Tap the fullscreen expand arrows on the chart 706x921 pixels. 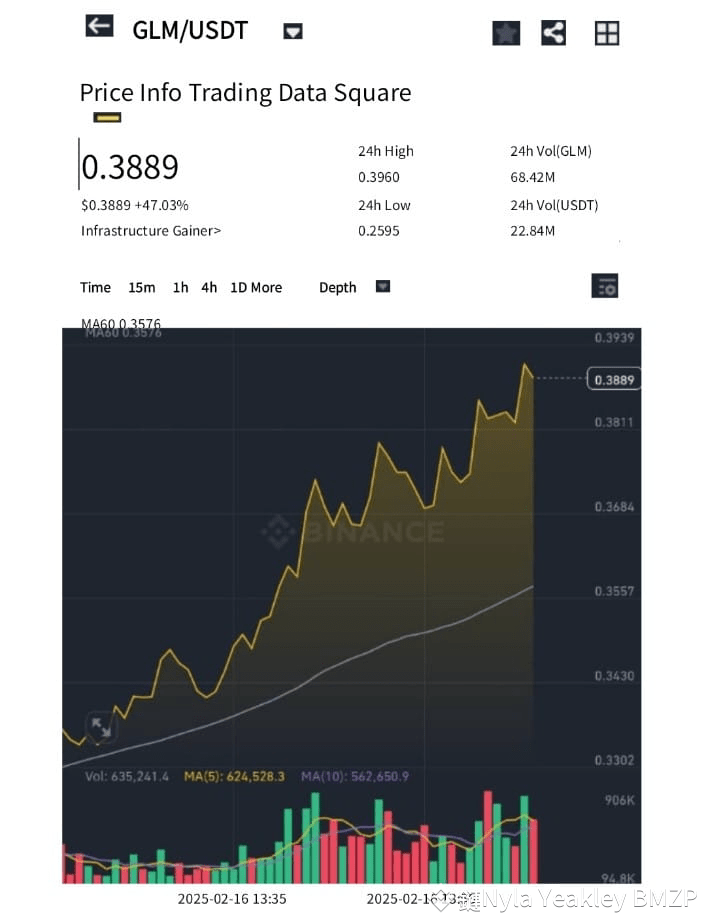coord(100,728)
